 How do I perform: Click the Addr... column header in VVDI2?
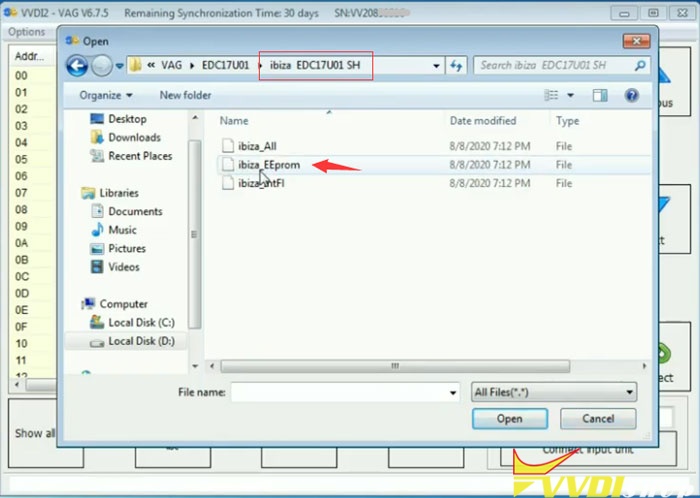[x=29, y=56]
